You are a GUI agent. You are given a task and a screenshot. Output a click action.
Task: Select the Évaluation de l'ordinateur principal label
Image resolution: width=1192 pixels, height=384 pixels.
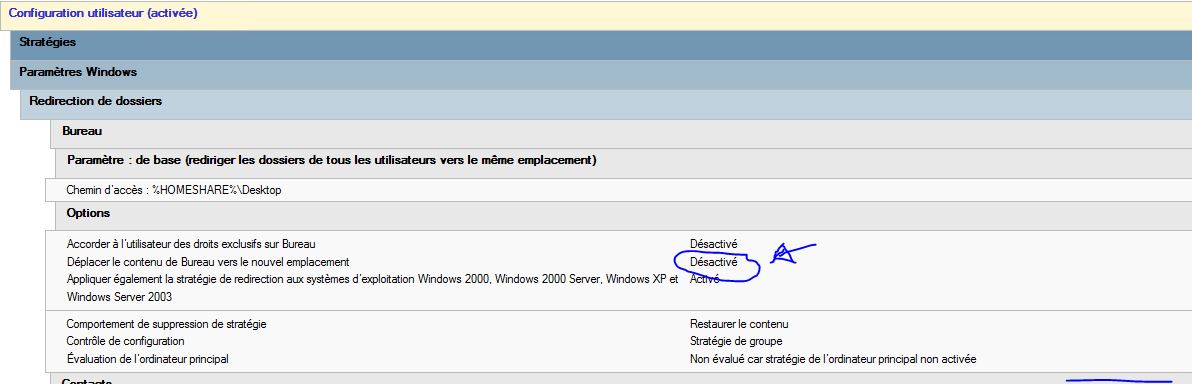tap(147, 359)
